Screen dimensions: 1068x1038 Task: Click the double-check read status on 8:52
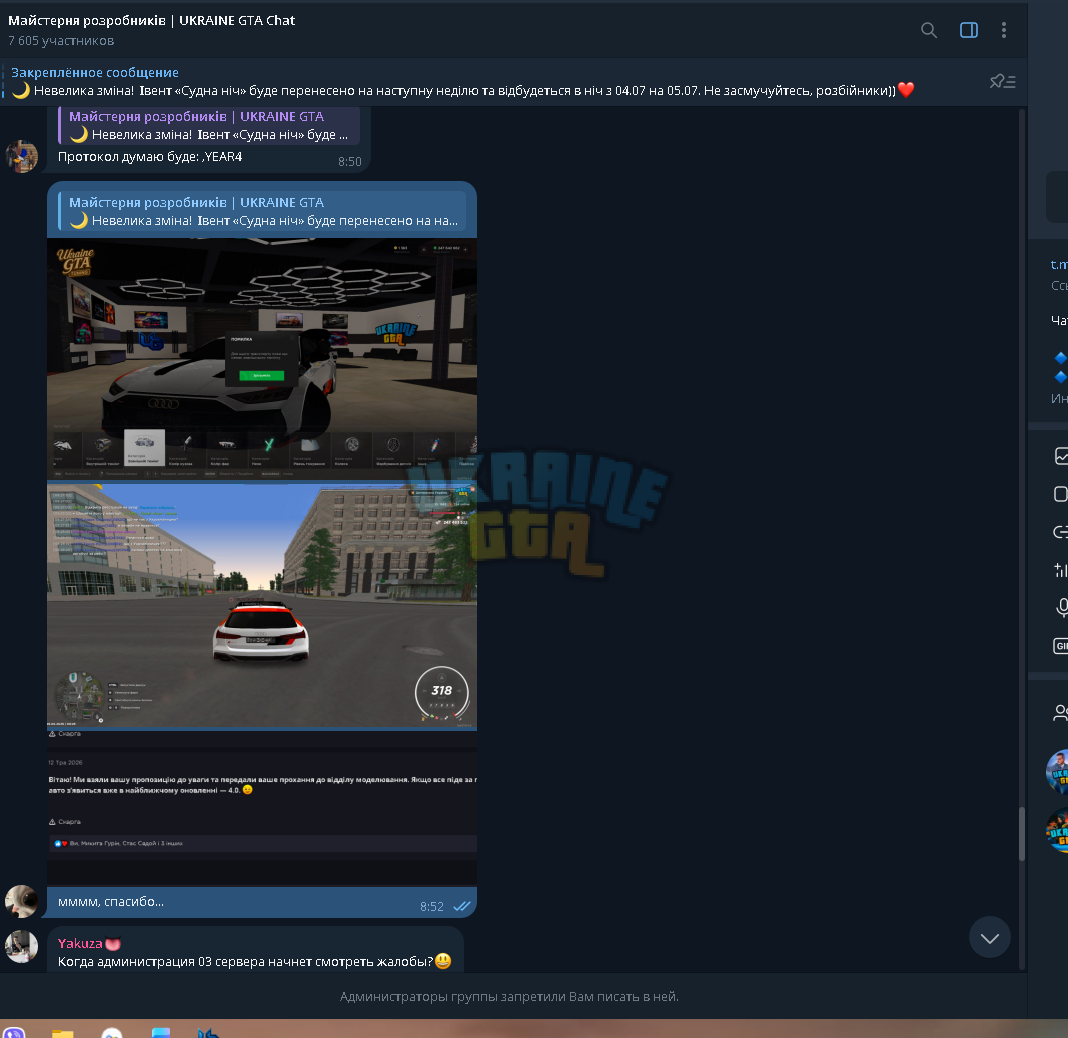(462, 906)
